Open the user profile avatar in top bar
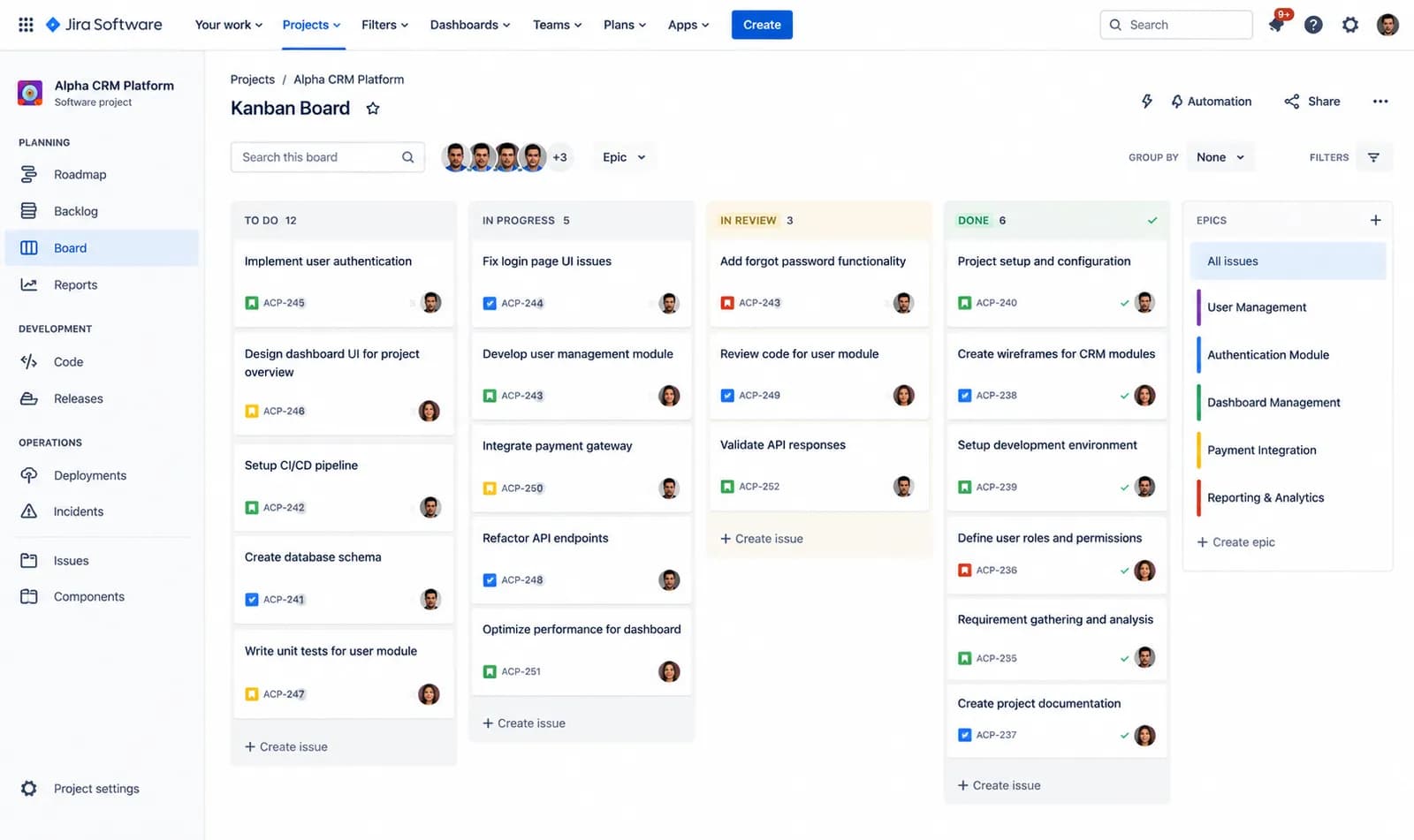The image size is (1414, 840). pos(1387,25)
